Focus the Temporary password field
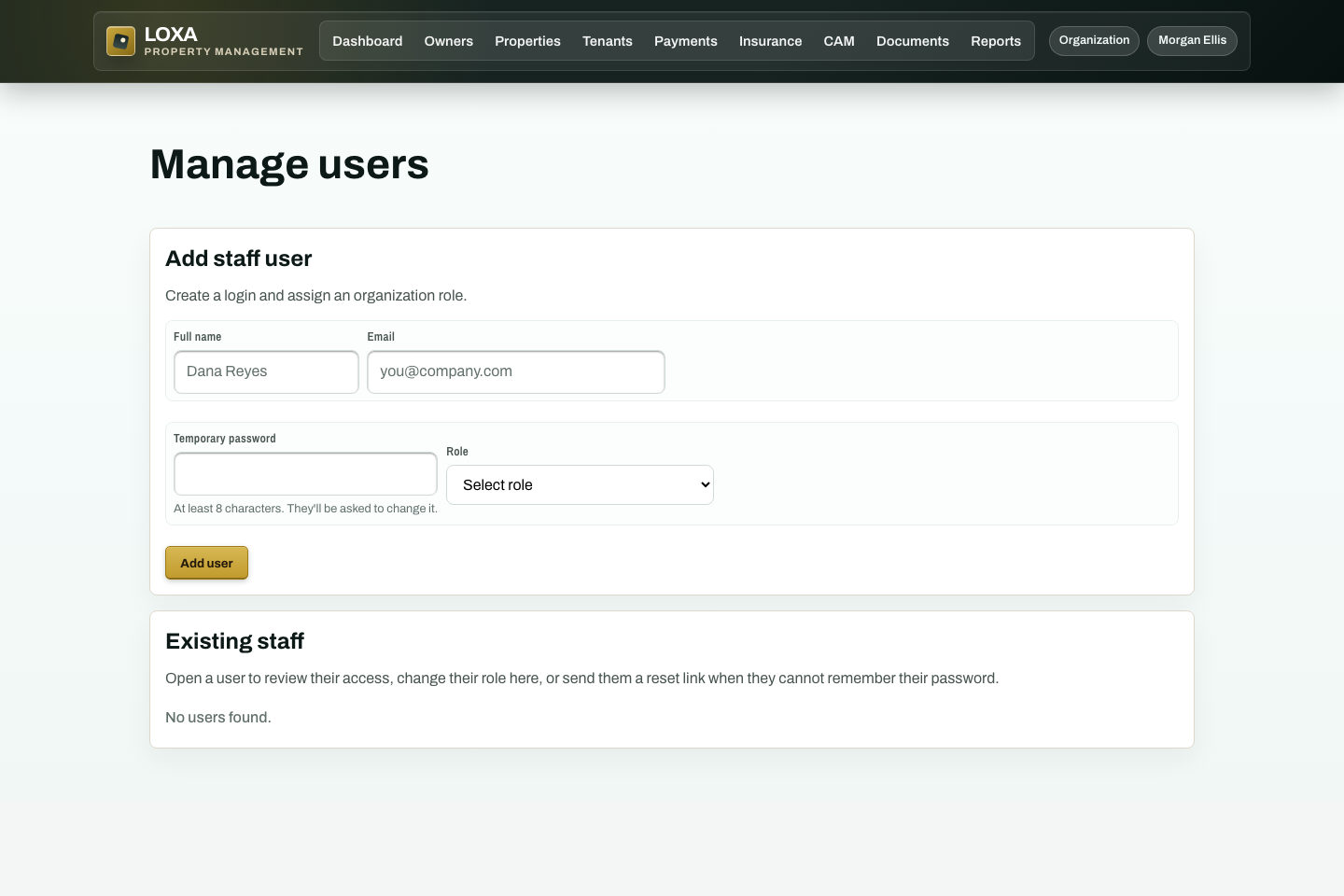Viewport: 1344px width, 896px height. pyautogui.click(x=305, y=474)
